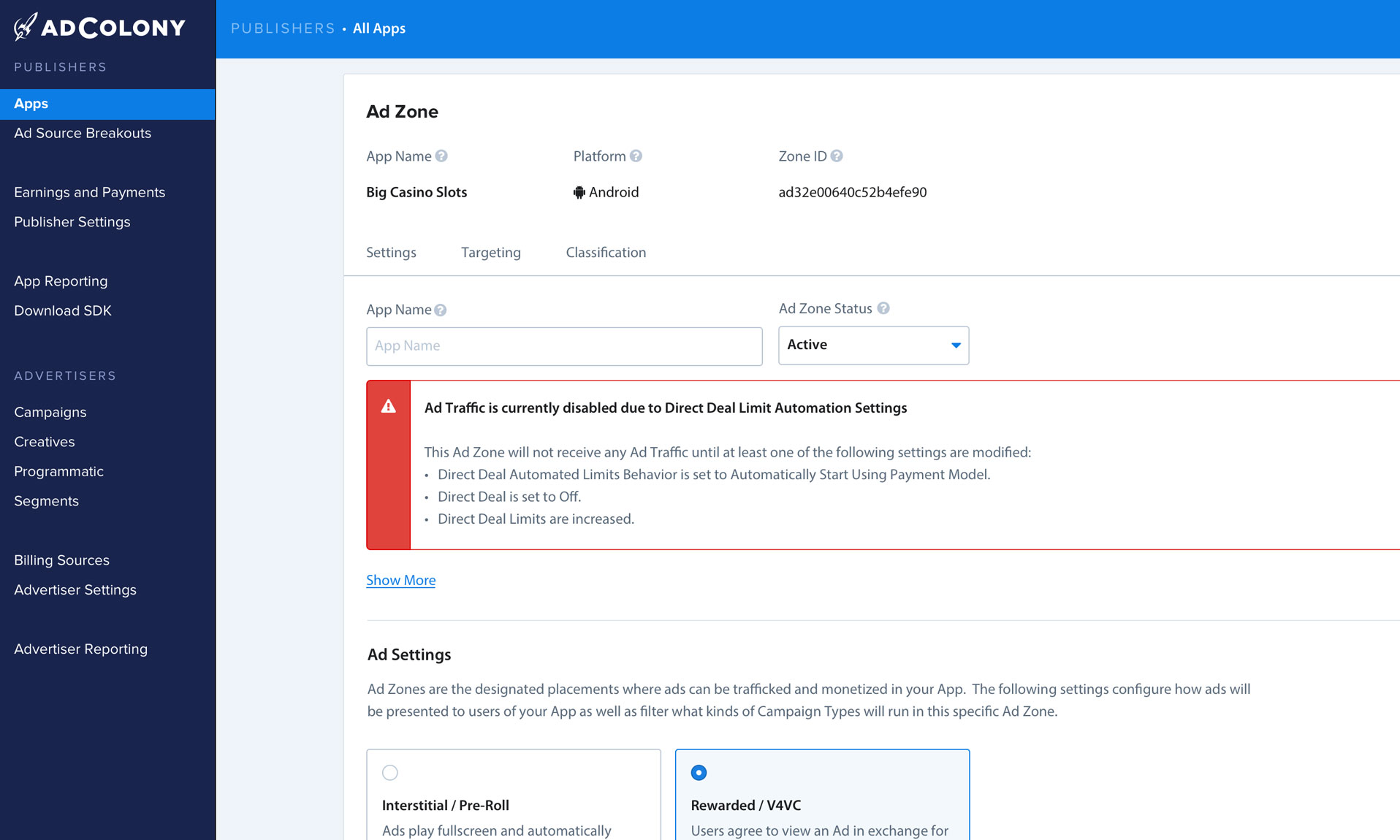Go to Advertiser Reporting
The image size is (1400, 840).
click(x=80, y=649)
